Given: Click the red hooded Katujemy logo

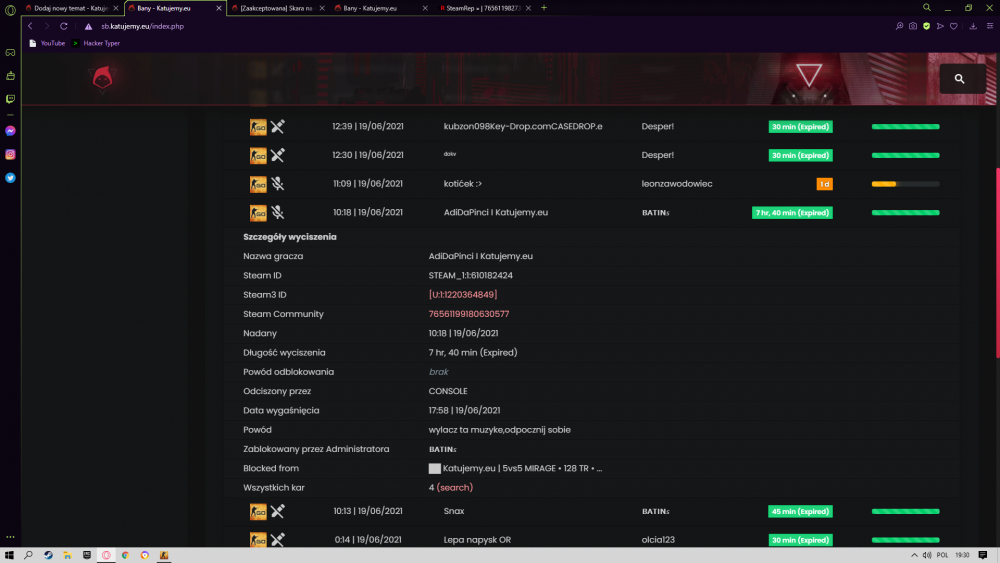Looking at the screenshot, I should [x=102, y=78].
